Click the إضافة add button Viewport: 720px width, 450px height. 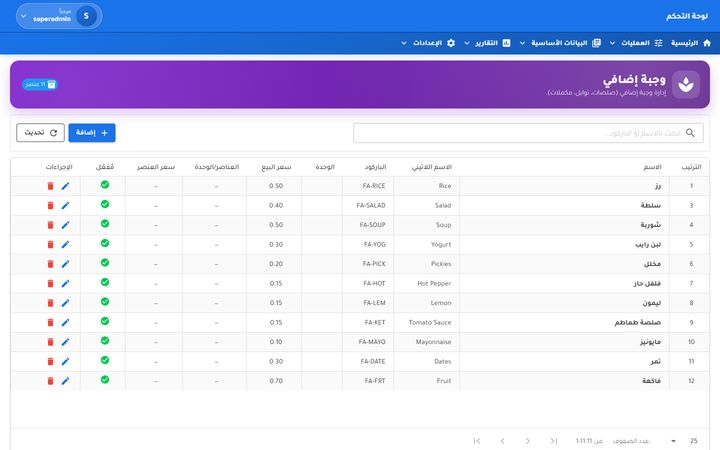(x=92, y=133)
